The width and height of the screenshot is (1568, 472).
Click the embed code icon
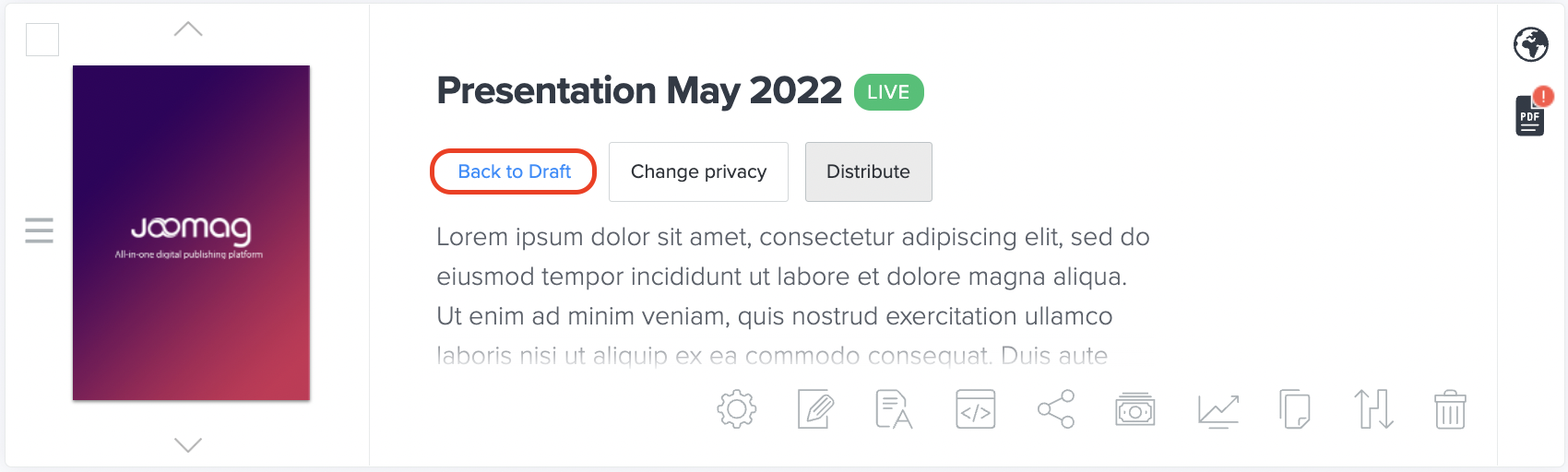(975, 409)
